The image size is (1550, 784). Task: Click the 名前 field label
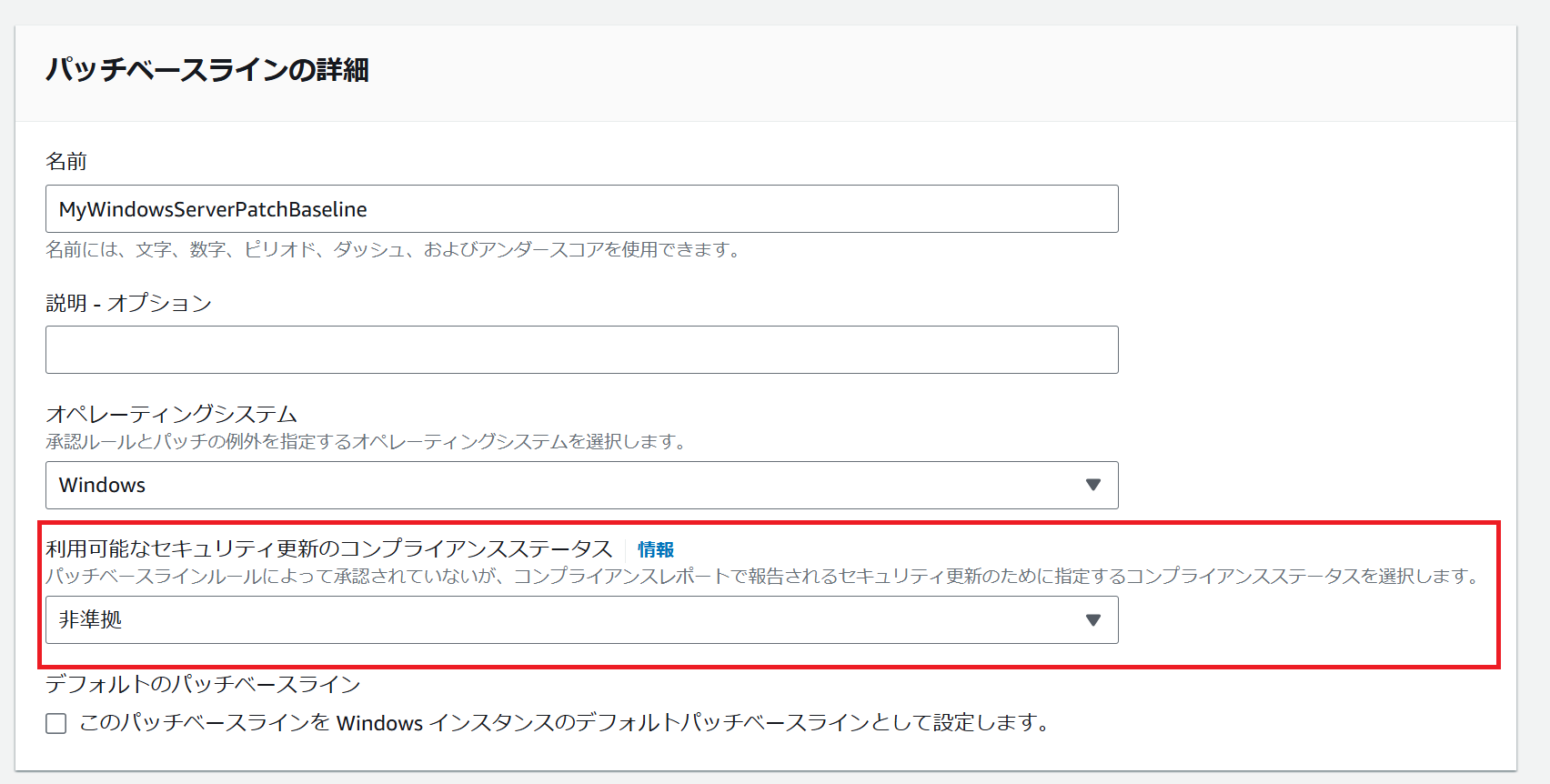pos(66,162)
